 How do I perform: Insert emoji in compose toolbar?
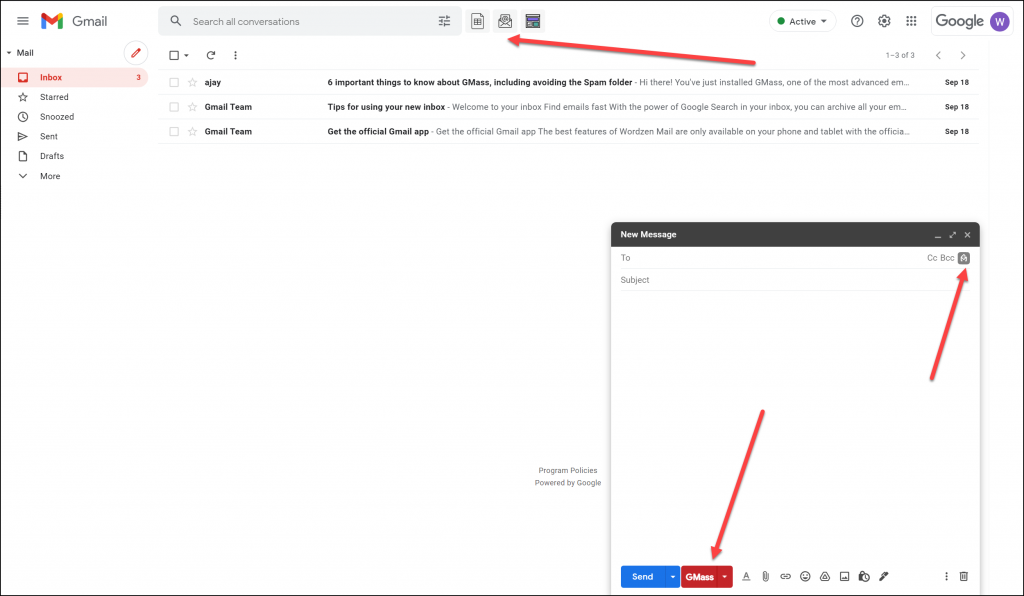click(x=805, y=576)
